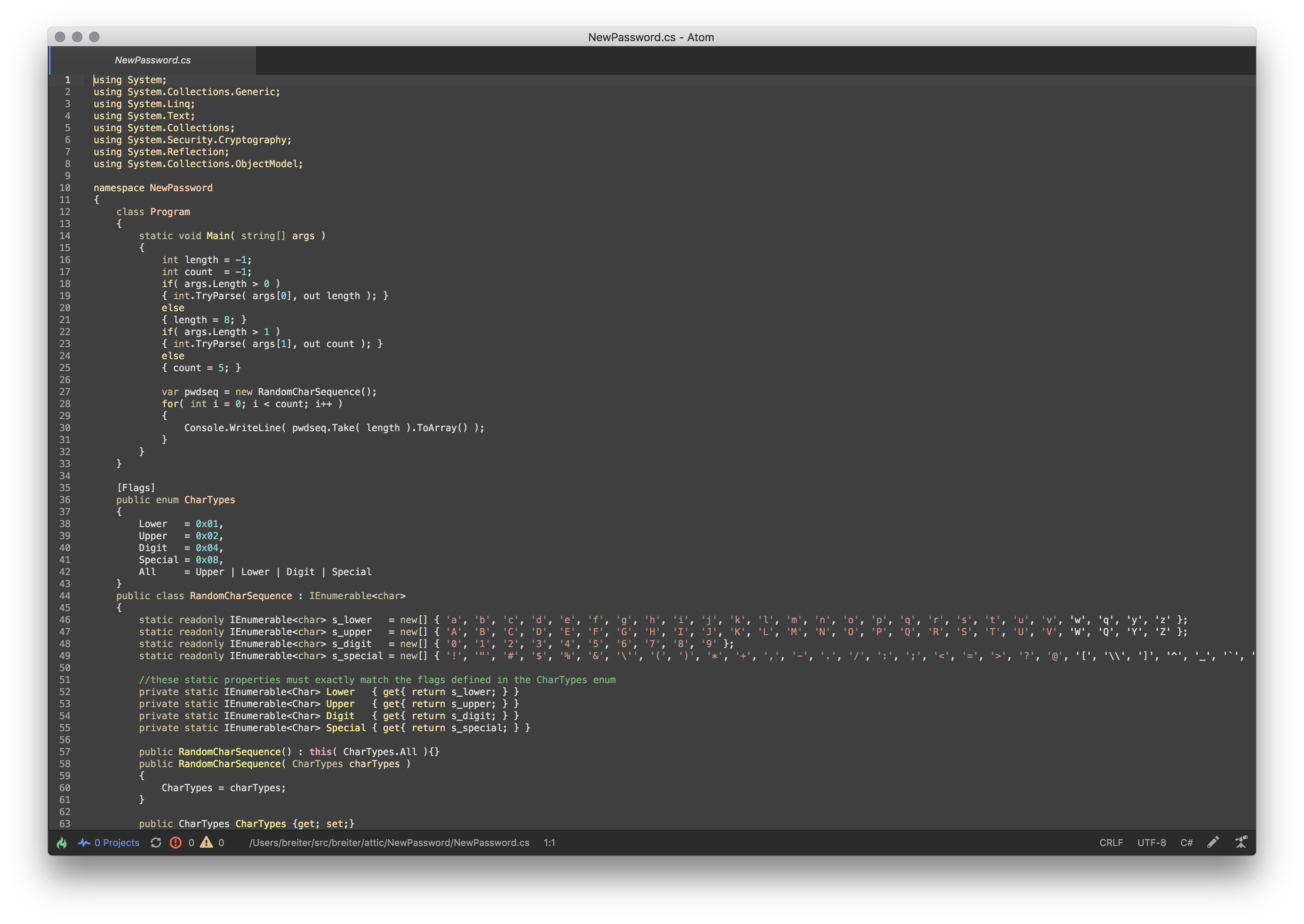Open the 0 Projects link
1304x924 pixels.
coord(117,843)
